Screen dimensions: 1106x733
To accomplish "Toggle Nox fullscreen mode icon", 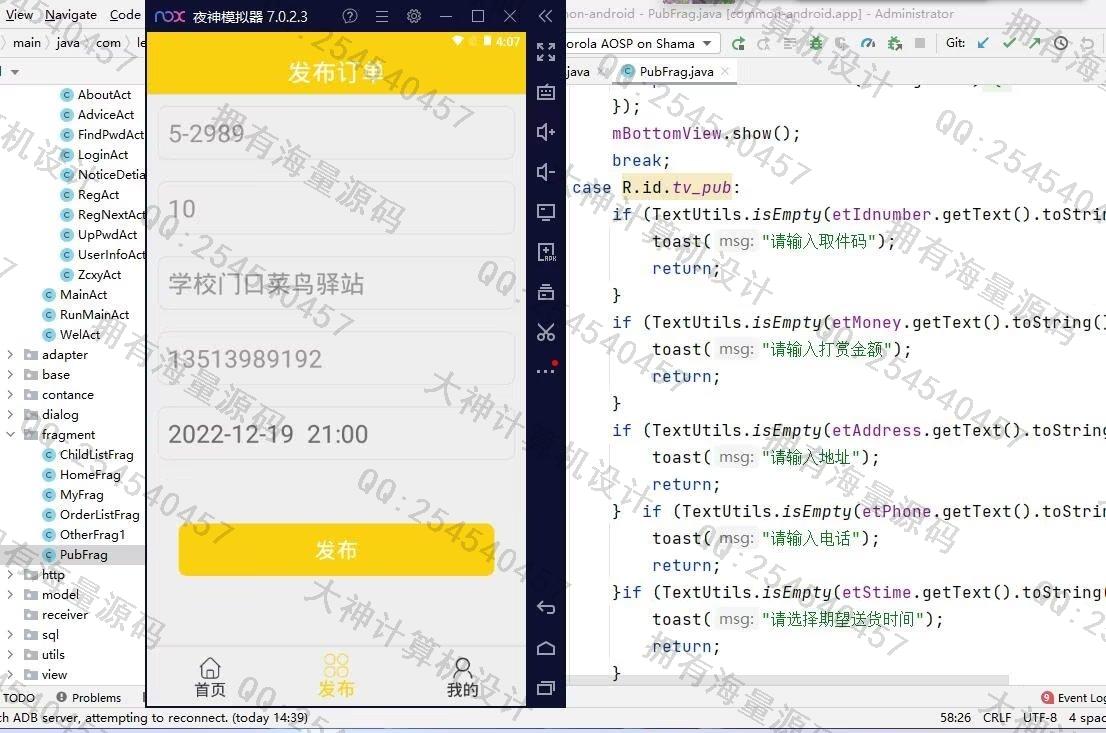I will click(545, 52).
